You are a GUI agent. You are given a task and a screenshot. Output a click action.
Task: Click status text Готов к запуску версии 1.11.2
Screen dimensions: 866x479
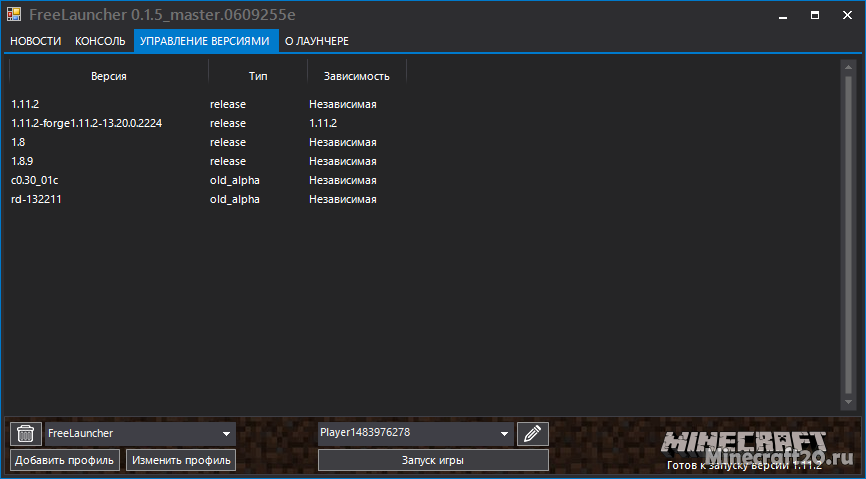click(x=744, y=466)
